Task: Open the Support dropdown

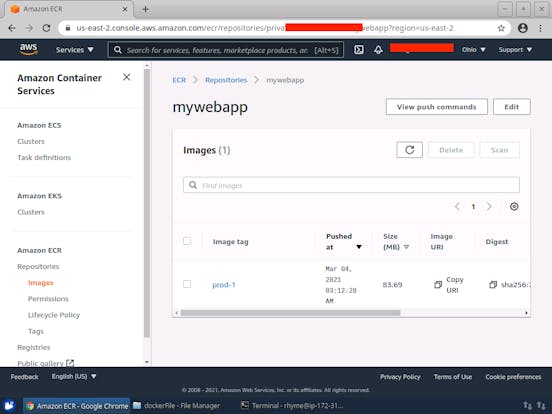Action: coord(515,50)
